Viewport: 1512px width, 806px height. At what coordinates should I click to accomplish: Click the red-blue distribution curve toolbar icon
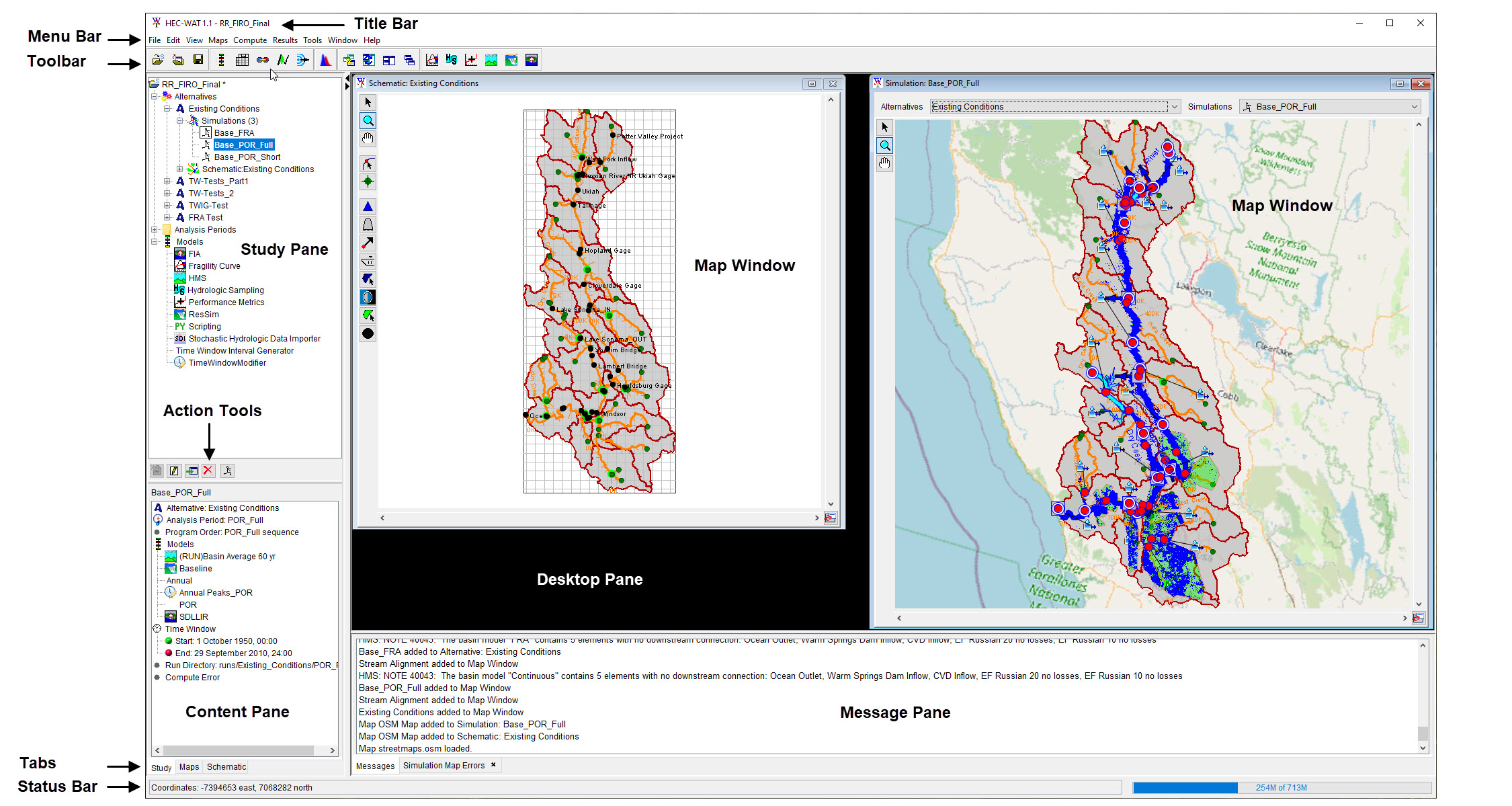point(325,61)
